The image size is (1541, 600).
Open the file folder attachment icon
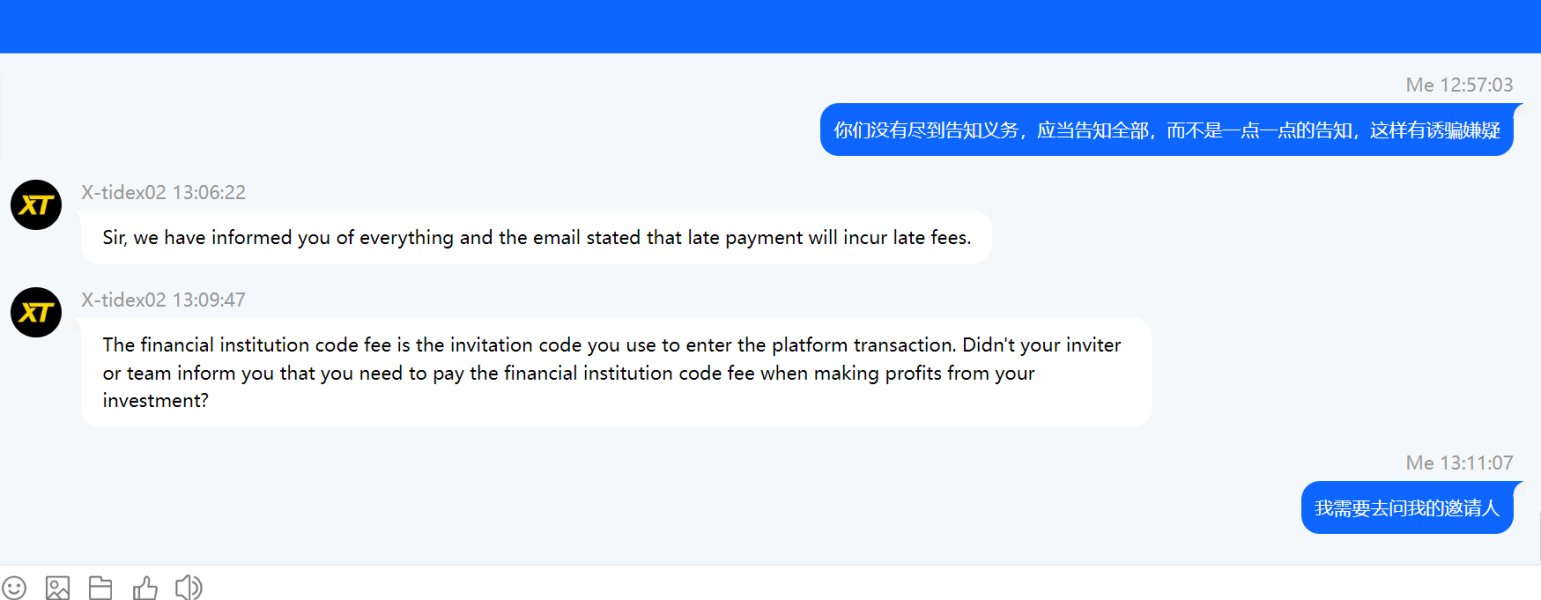click(x=100, y=588)
